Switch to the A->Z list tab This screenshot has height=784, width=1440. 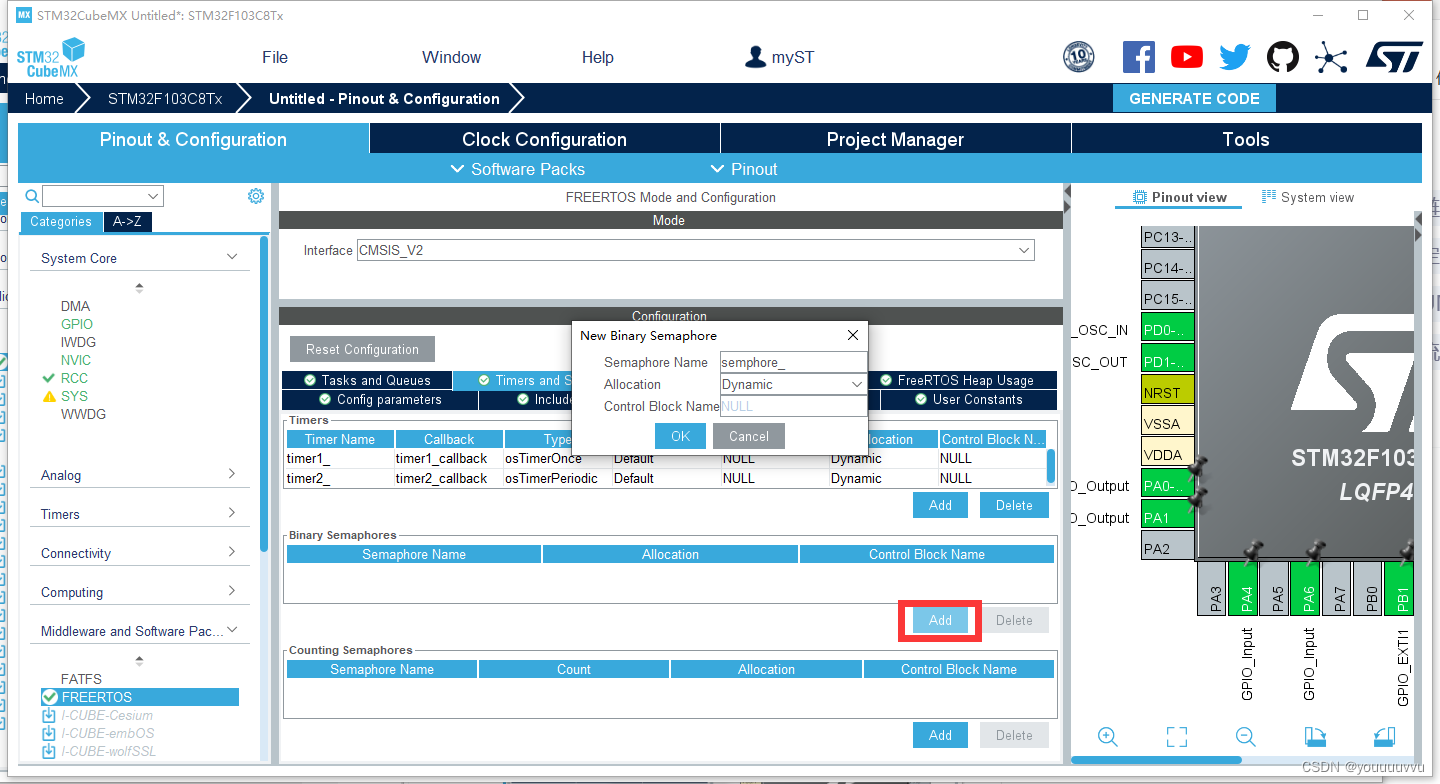click(x=127, y=222)
